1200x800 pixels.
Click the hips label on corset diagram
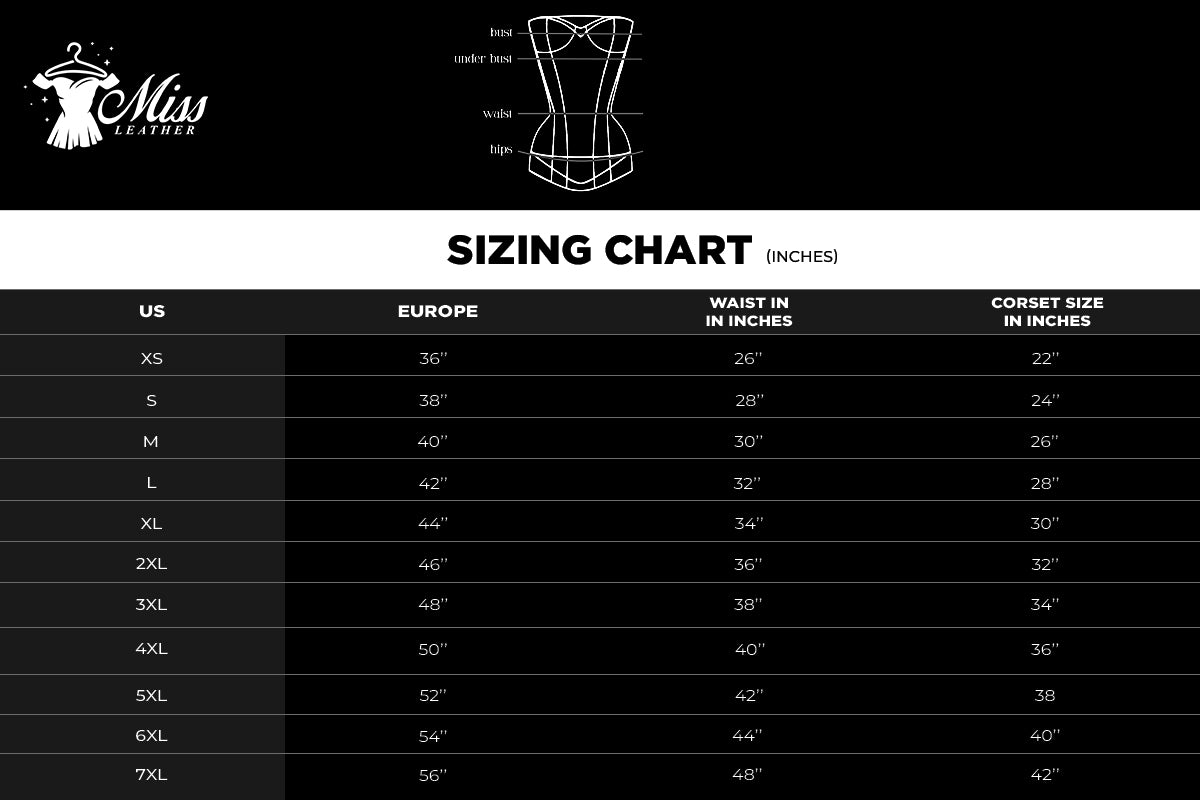(500, 150)
